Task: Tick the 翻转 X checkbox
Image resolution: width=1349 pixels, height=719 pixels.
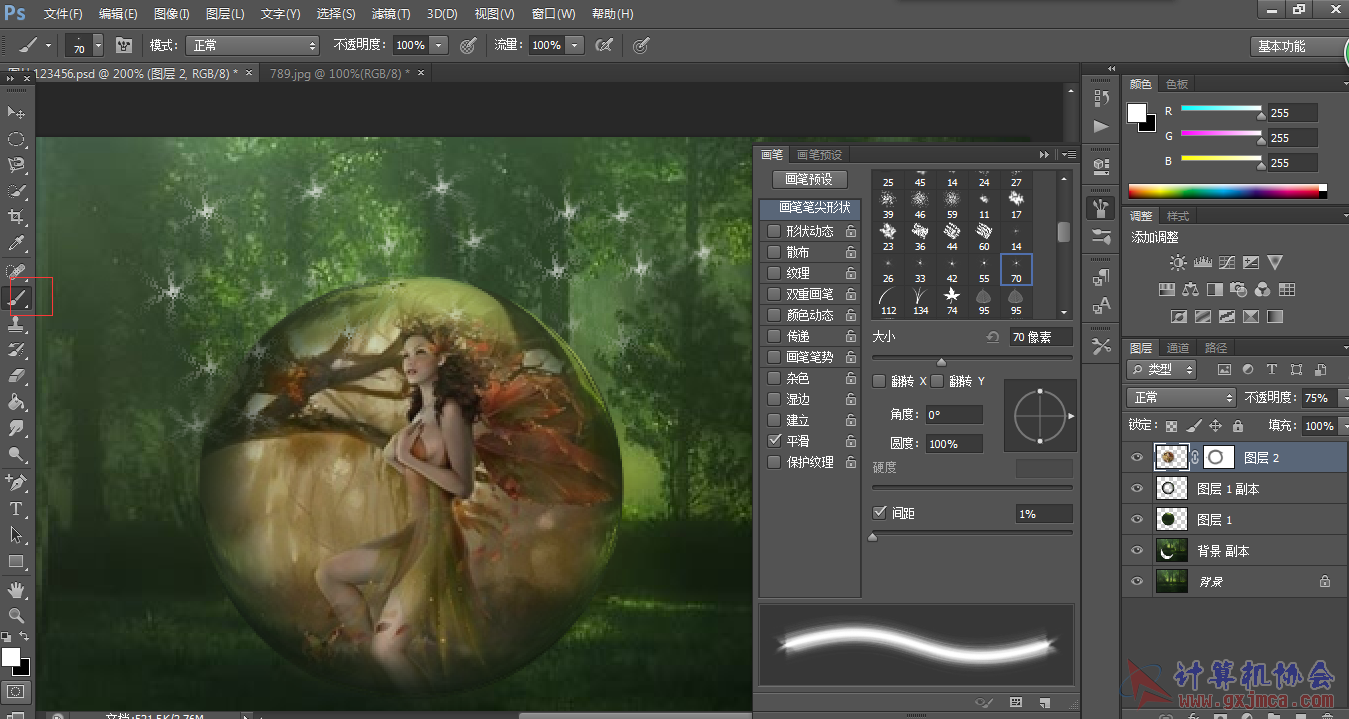Action: click(879, 381)
